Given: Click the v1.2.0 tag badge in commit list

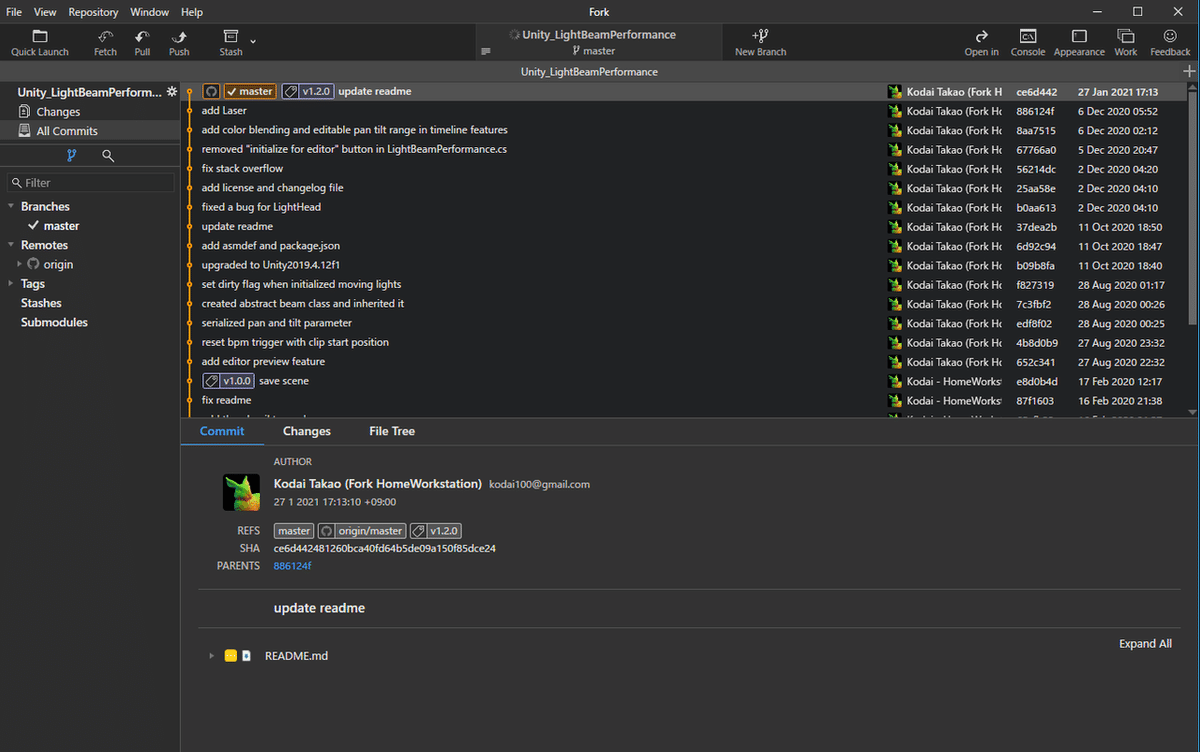Looking at the screenshot, I should pyautogui.click(x=307, y=91).
